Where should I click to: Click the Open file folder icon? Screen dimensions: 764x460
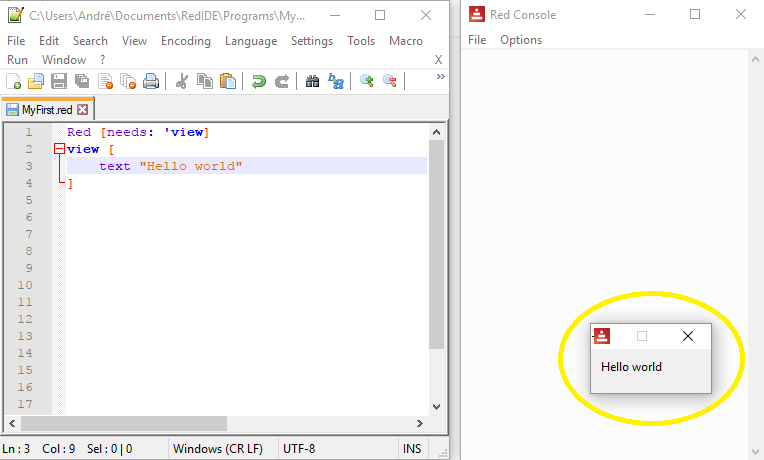click(36, 81)
